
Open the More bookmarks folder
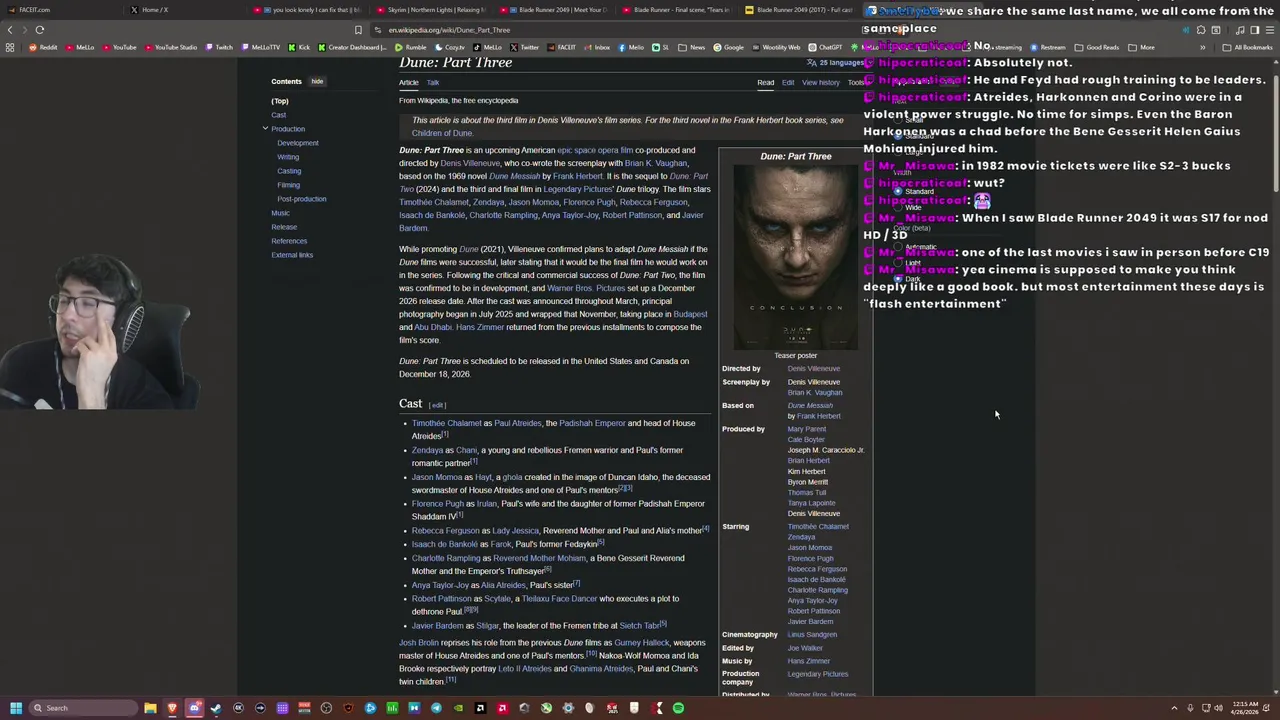coord(1141,47)
